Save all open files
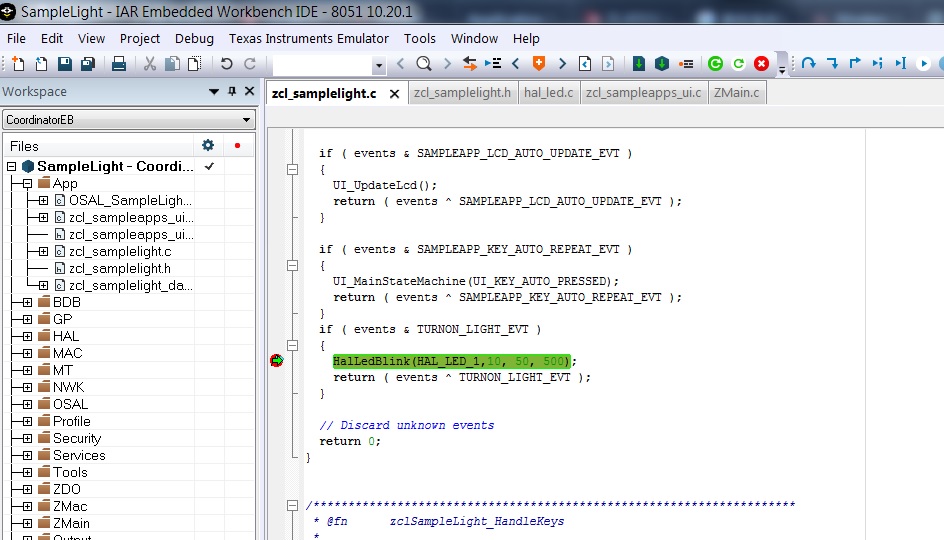Image resolution: width=944 pixels, height=540 pixels. click(x=88, y=63)
